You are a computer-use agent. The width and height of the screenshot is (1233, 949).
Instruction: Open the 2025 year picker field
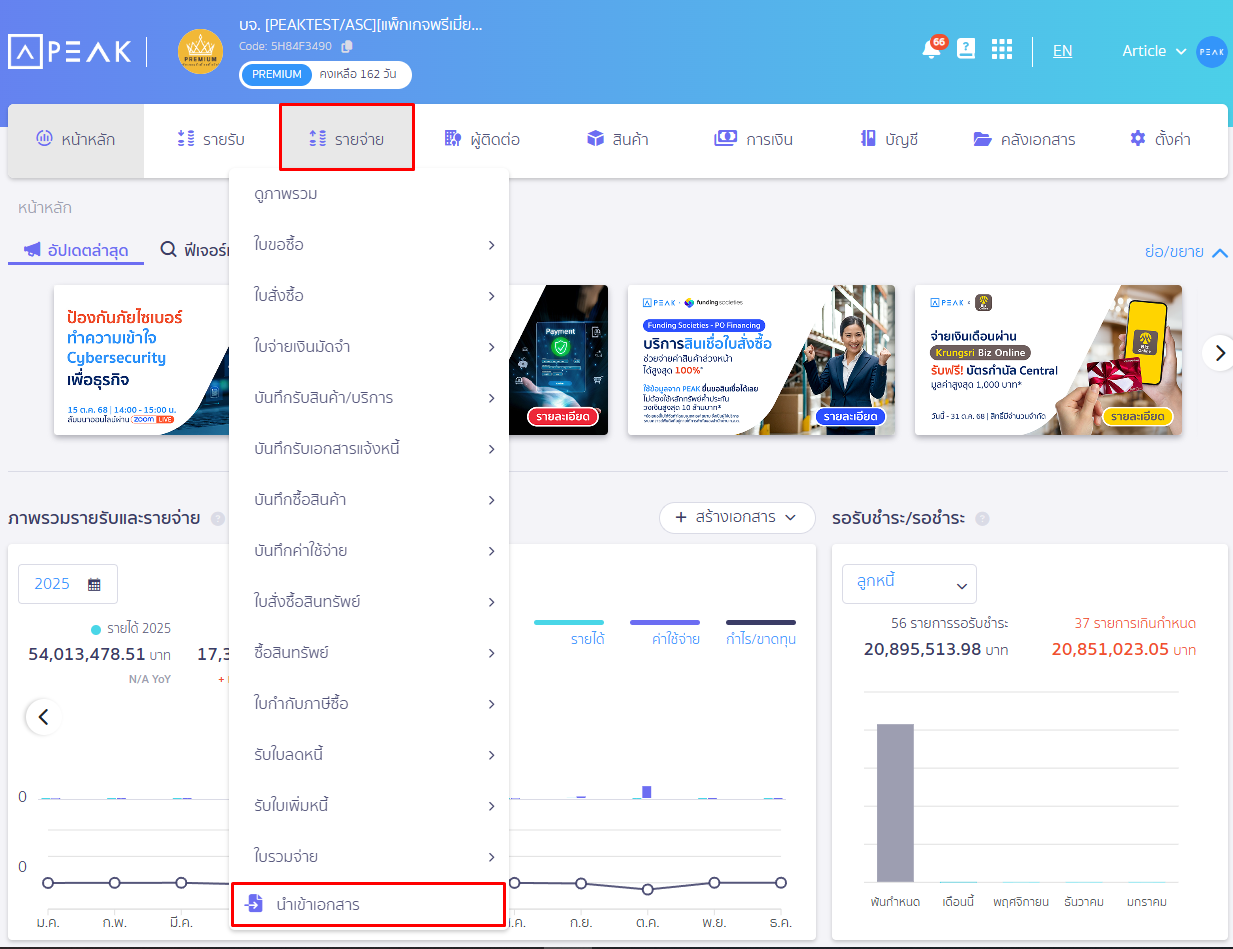[68, 584]
